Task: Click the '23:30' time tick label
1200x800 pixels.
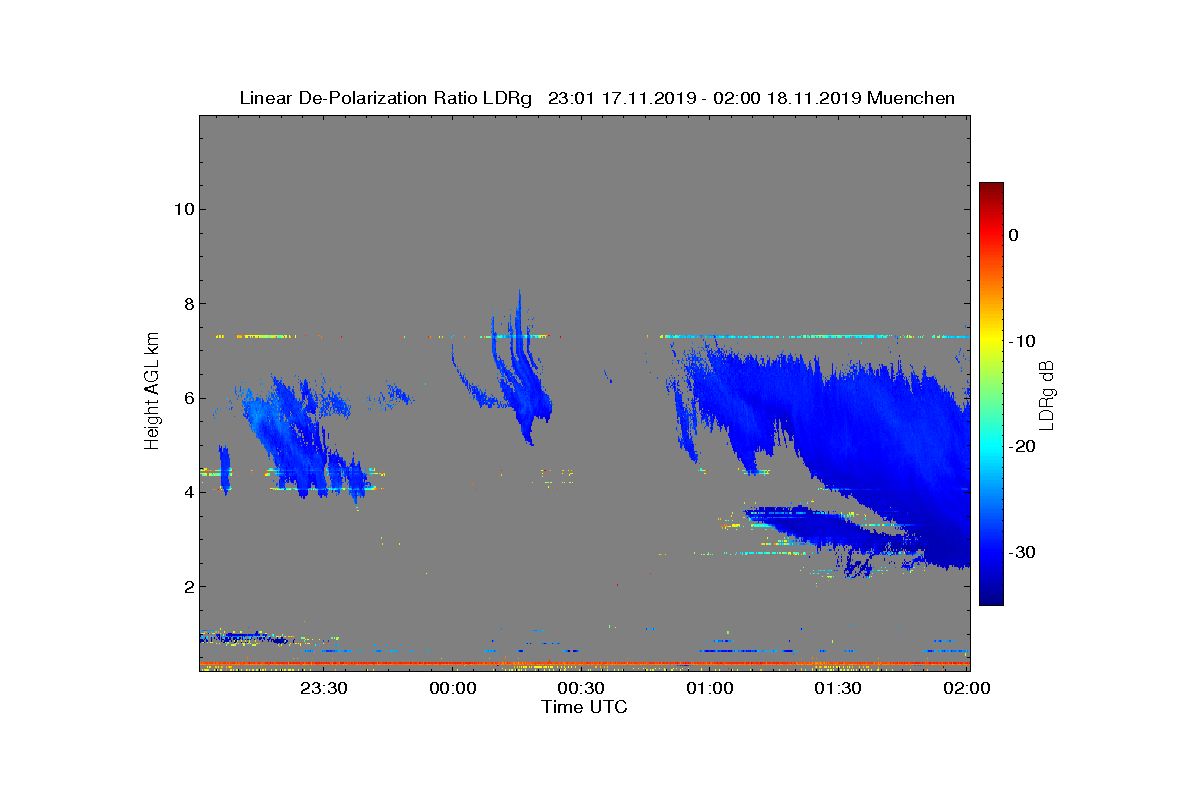Action: (x=324, y=689)
